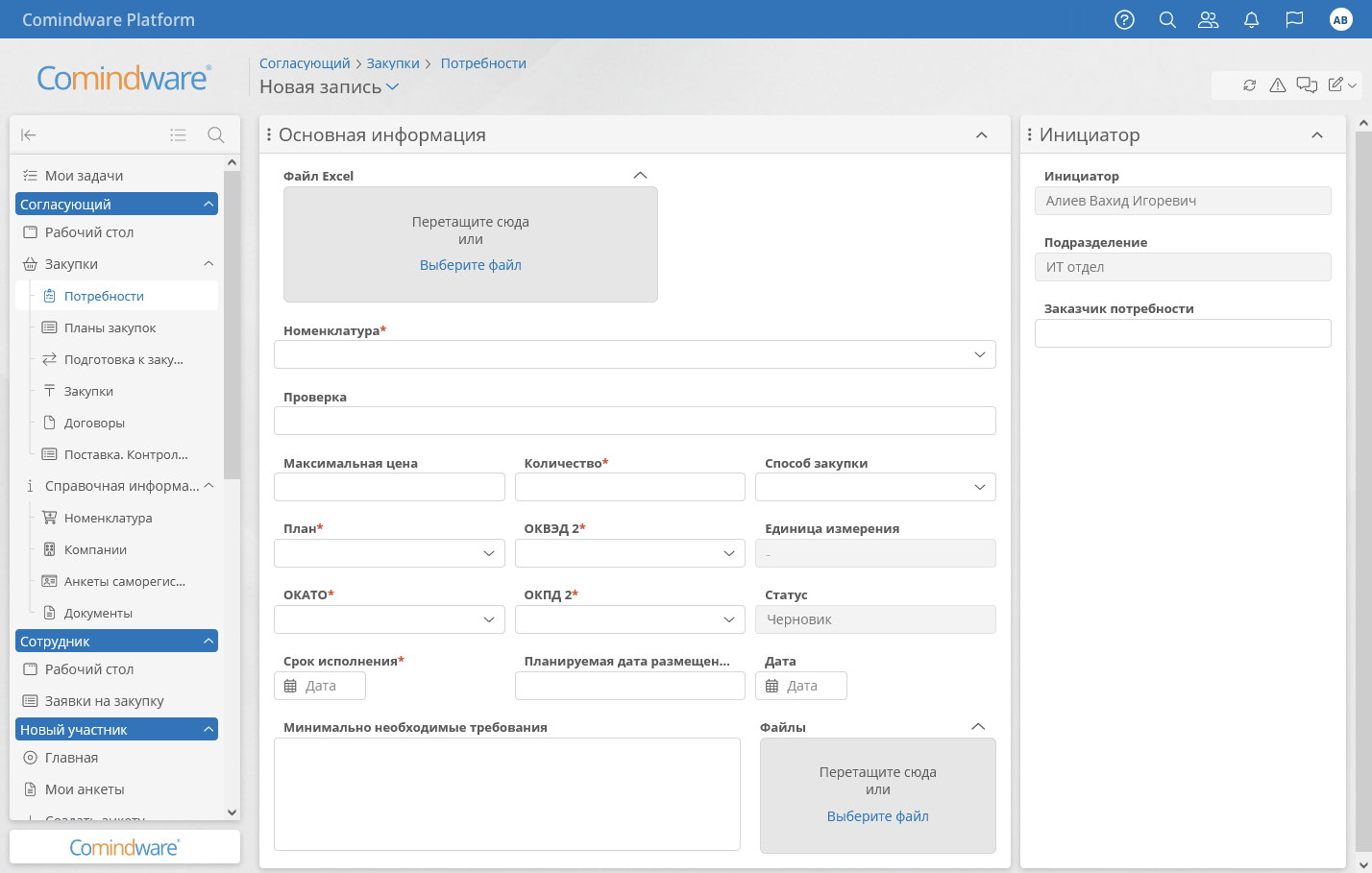Collapse the Закупки sidebar group
Image resolution: width=1372 pixels, height=873 pixels.
click(208, 264)
